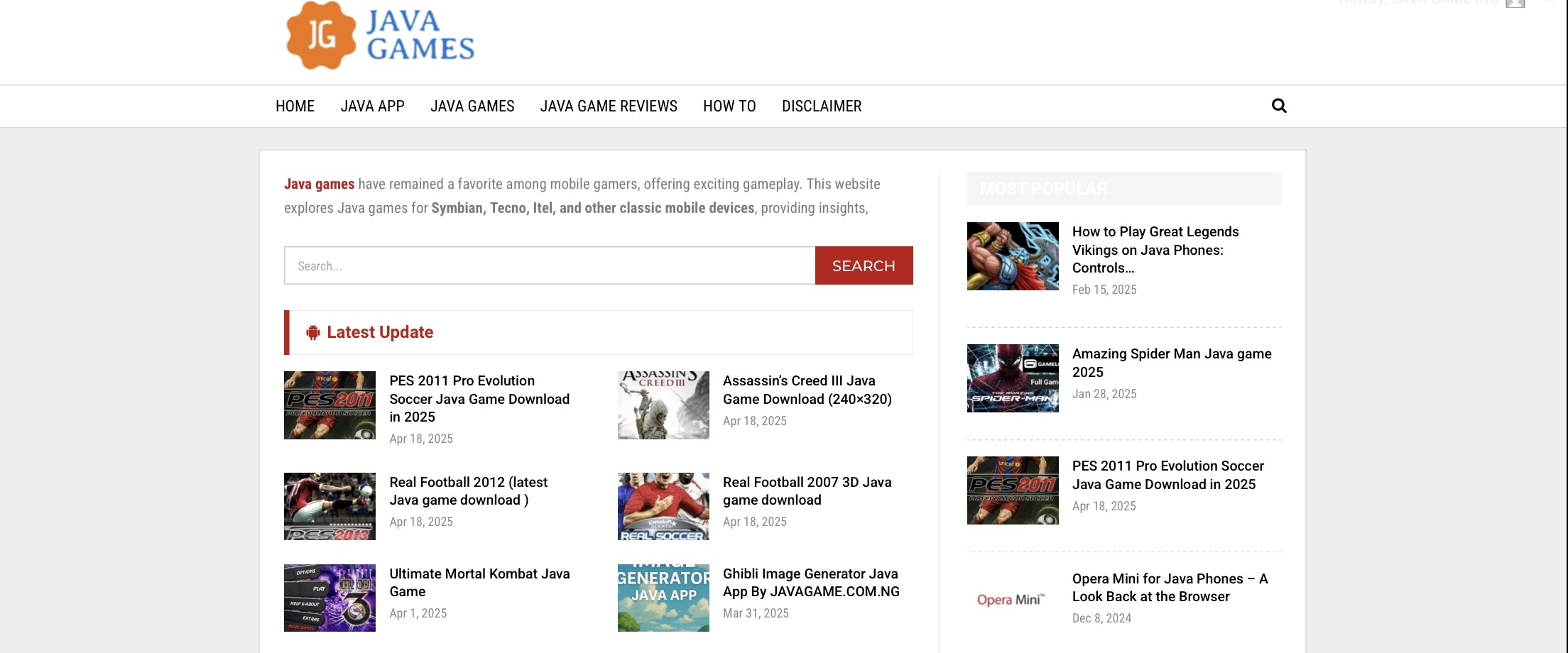
Task: Click the 'Jan 28, 2025' date text
Action: coord(1104,394)
